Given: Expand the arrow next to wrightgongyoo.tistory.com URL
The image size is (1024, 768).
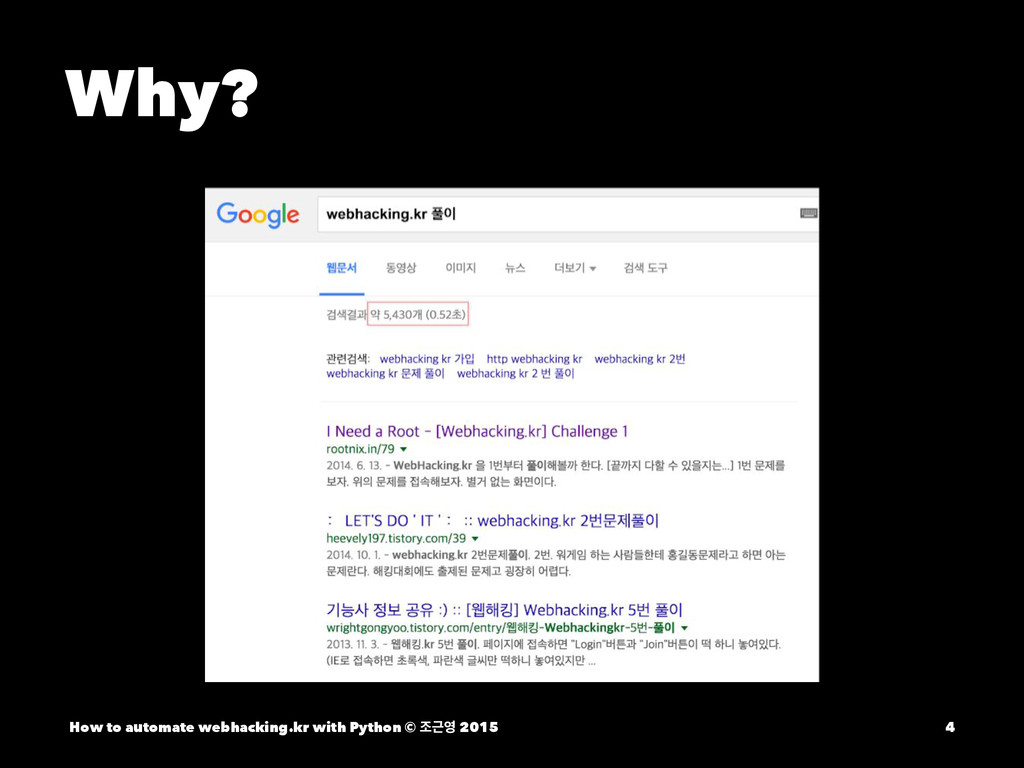Looking at the screenshot, I should [684, 628].
